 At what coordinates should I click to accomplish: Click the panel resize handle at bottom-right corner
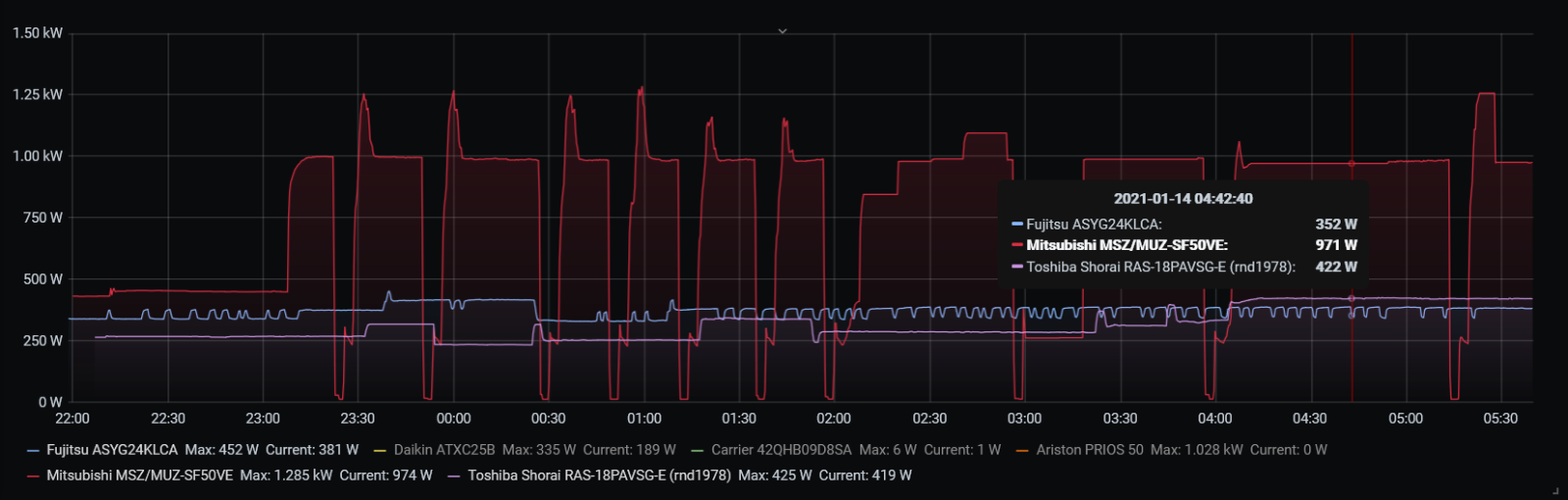point(1555,489)
